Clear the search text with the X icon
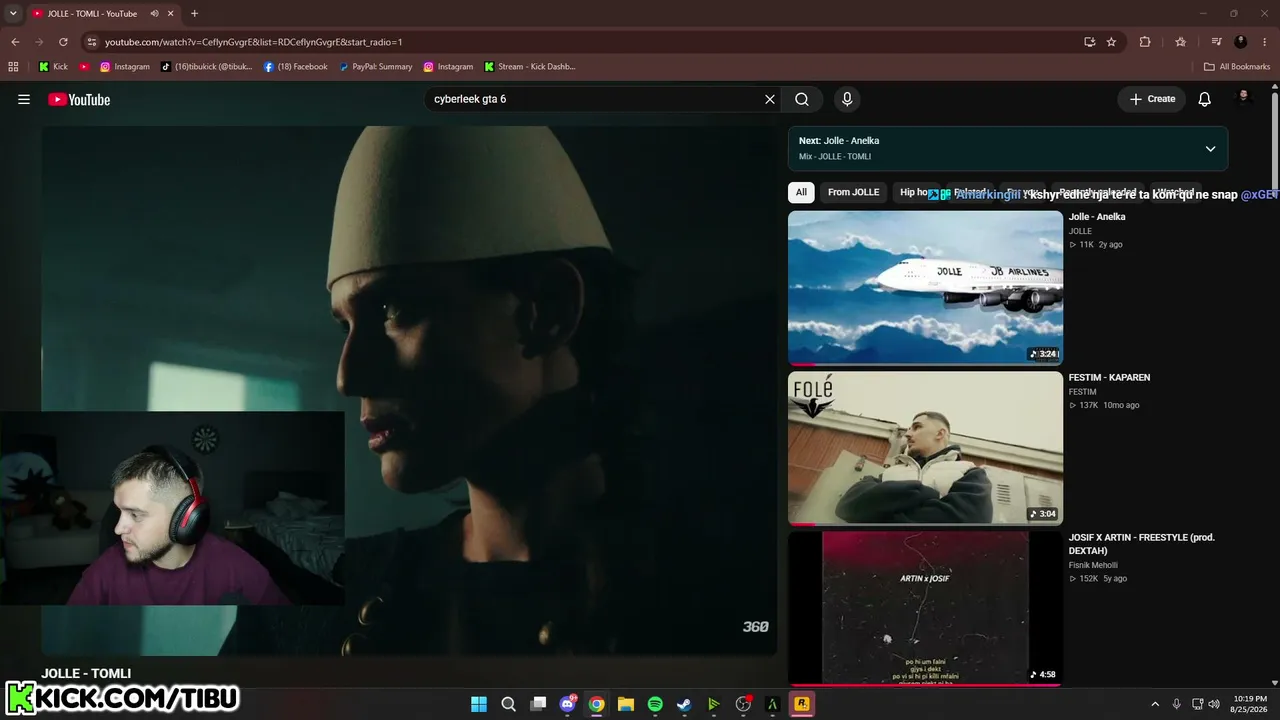Viewport: 1280px width, 720px height. point(770,99)
